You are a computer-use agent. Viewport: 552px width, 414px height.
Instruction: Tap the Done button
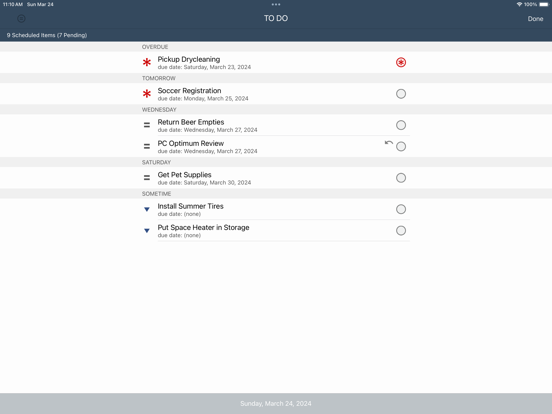(535, 19)
